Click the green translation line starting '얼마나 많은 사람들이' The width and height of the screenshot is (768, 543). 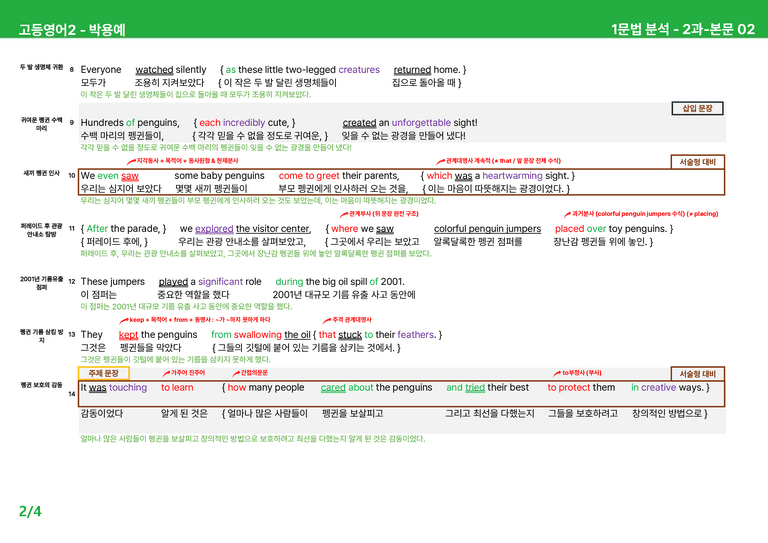tap(253, 439)
